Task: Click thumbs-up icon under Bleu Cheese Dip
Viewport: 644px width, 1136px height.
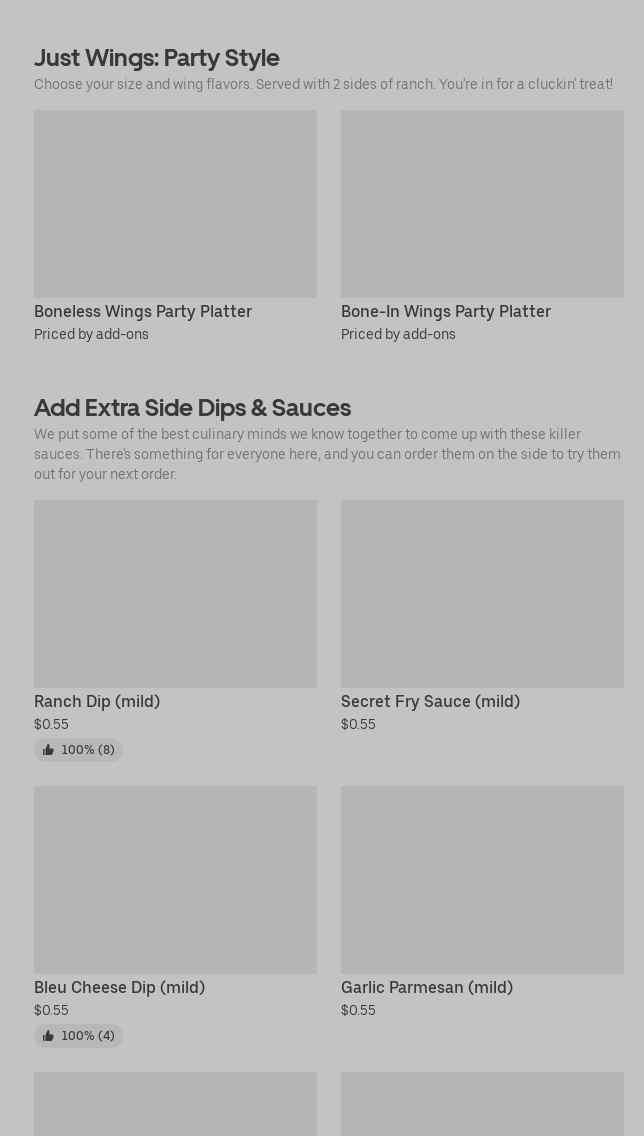Action: (x=49, y=1036)
